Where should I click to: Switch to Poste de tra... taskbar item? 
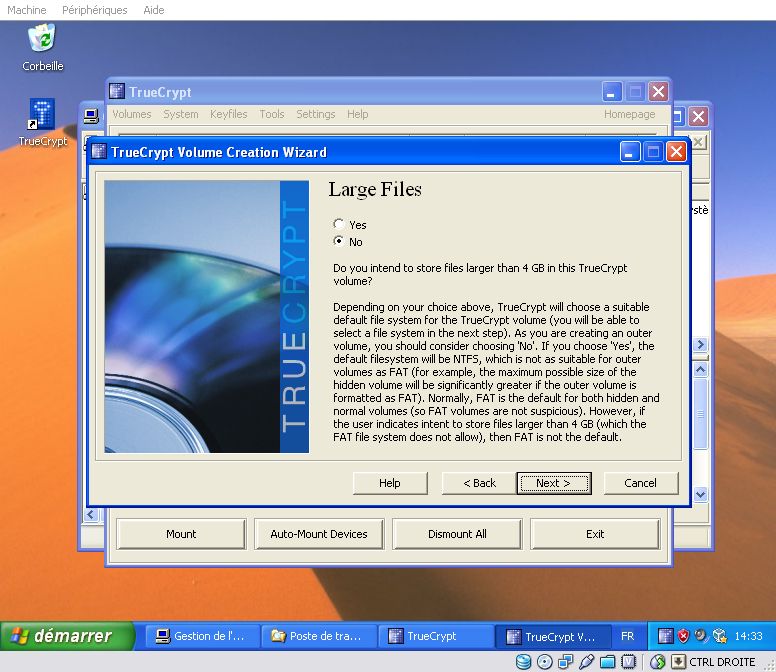pos(319,636)
